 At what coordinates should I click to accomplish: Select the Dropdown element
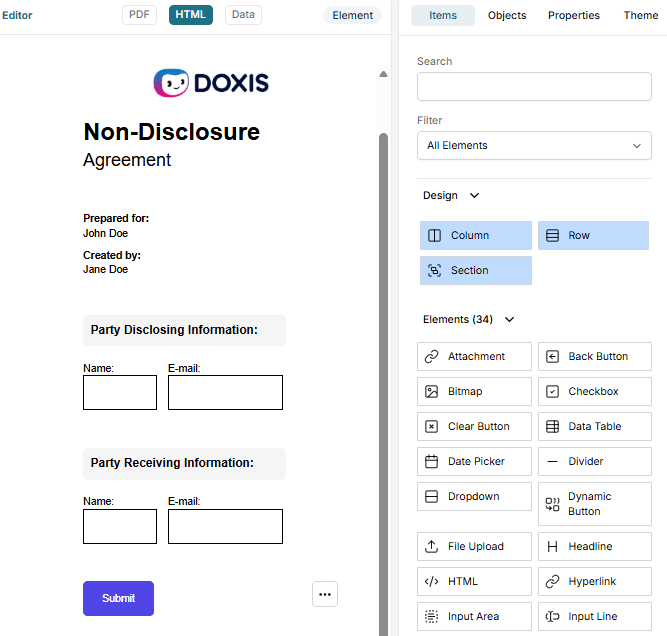474,496
